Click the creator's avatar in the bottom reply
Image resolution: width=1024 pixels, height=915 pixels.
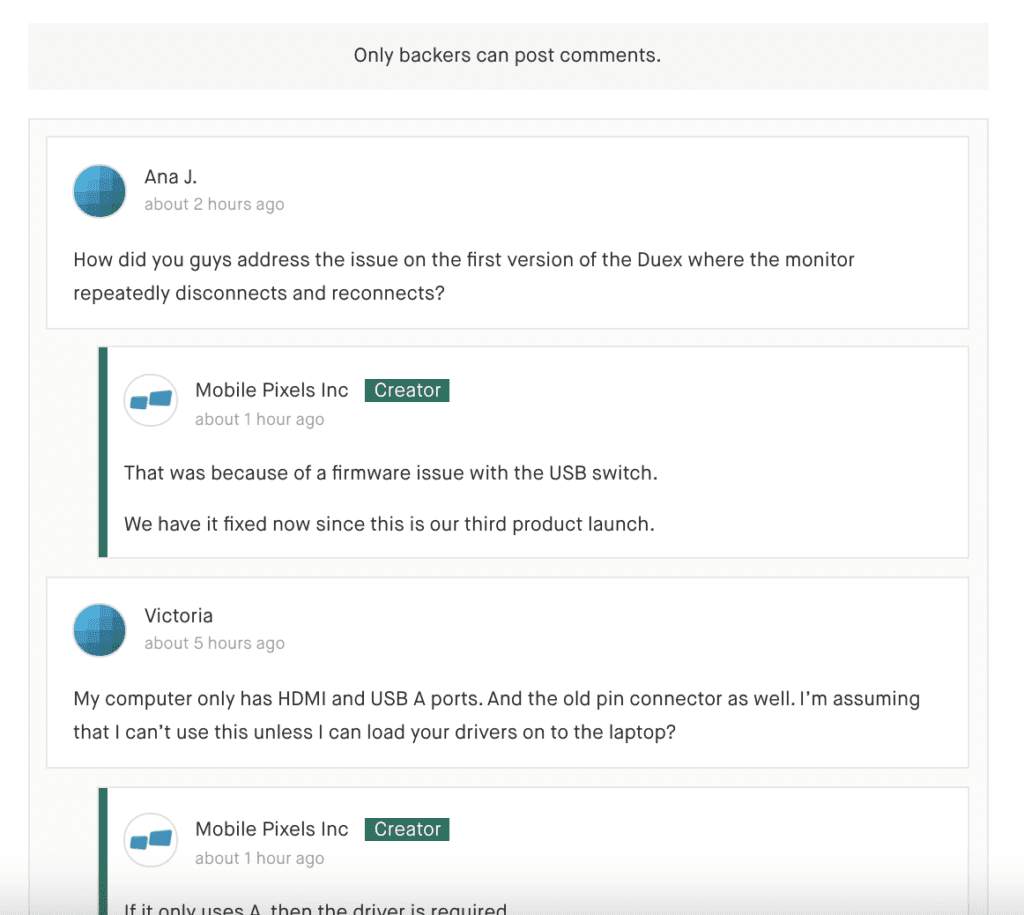coord(150,839)
